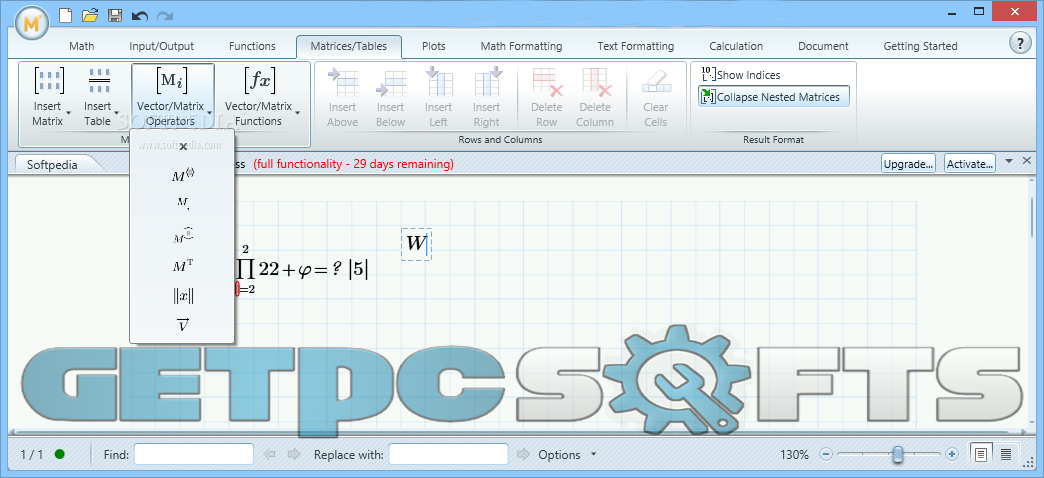
Task: Open the Calculation ribbon tab
Action: pos(736,46)
